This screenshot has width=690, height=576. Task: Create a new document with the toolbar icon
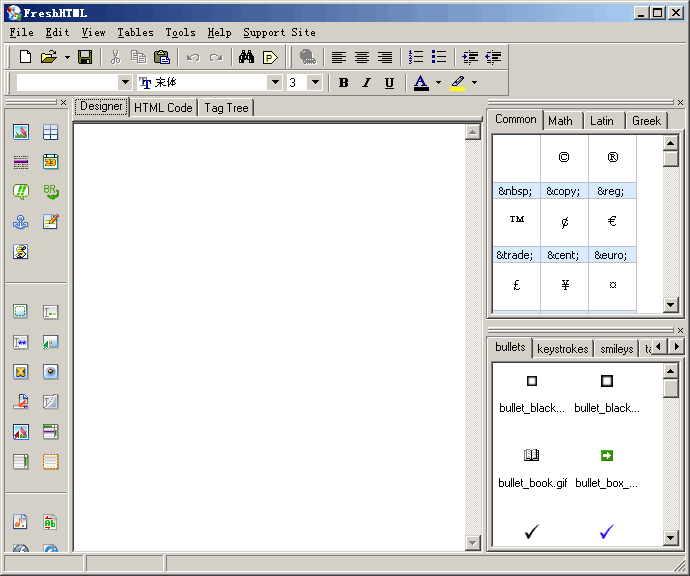pos(26,57)
